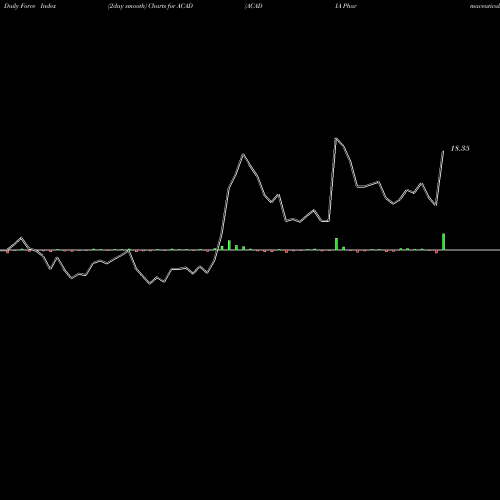
Task: Click the 'IA Phar' title text
Action: pyautogui.click(x=346, y=6)
